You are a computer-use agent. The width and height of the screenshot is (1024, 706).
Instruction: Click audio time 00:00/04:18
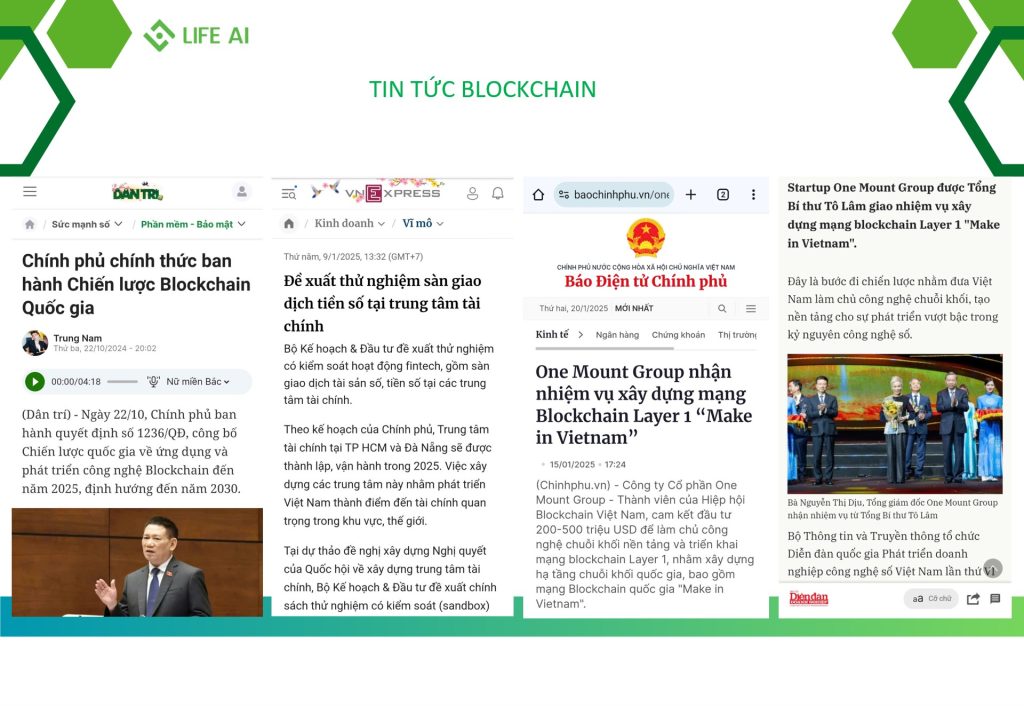[x=76, y=381]
